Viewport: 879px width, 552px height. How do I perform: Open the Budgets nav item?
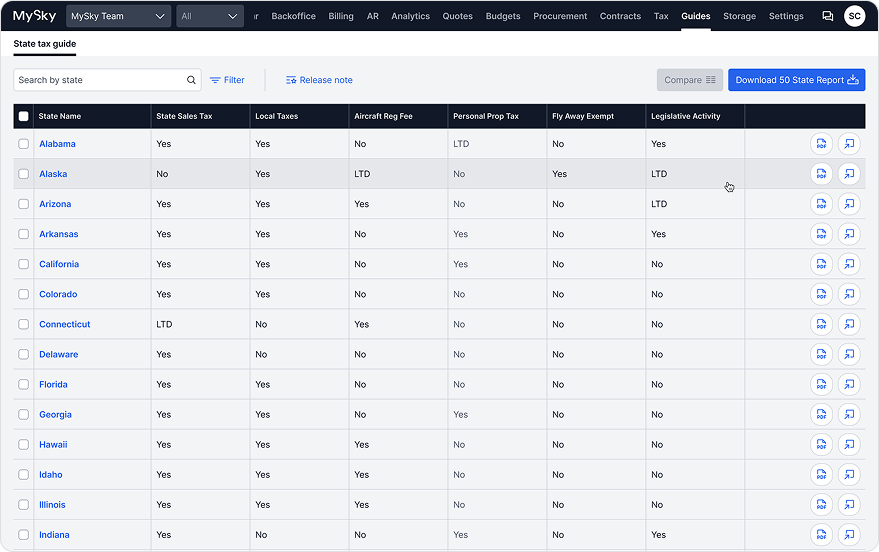point(503,16)
